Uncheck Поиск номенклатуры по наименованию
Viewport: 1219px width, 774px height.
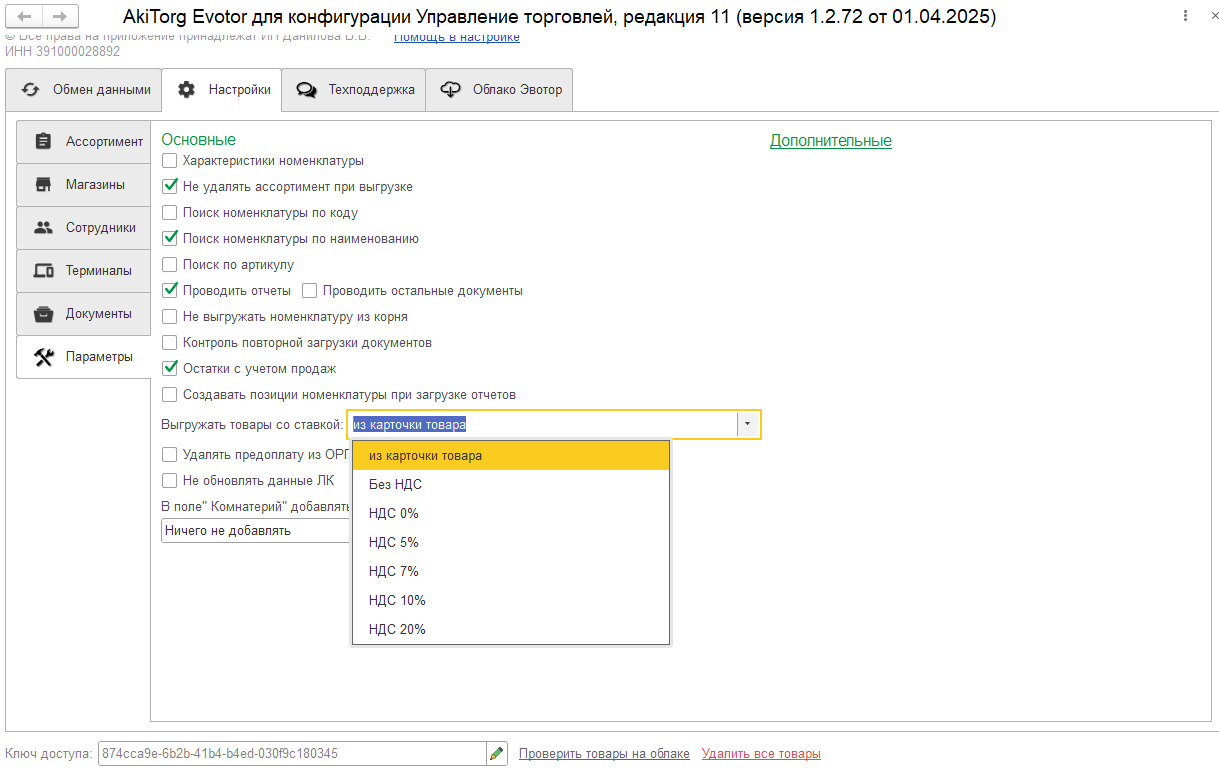pos(170,239)
